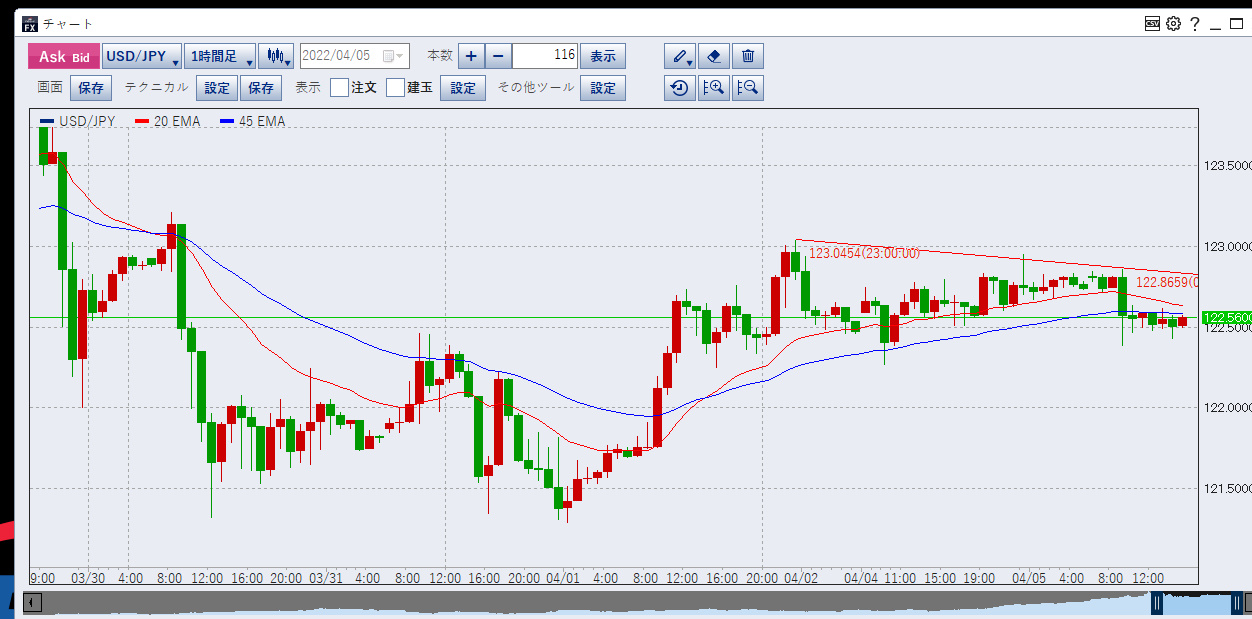Zoom out on the chart
The height and width of the screenshot is (619, 1252).
pyautogui.click(x=748, y=88)
